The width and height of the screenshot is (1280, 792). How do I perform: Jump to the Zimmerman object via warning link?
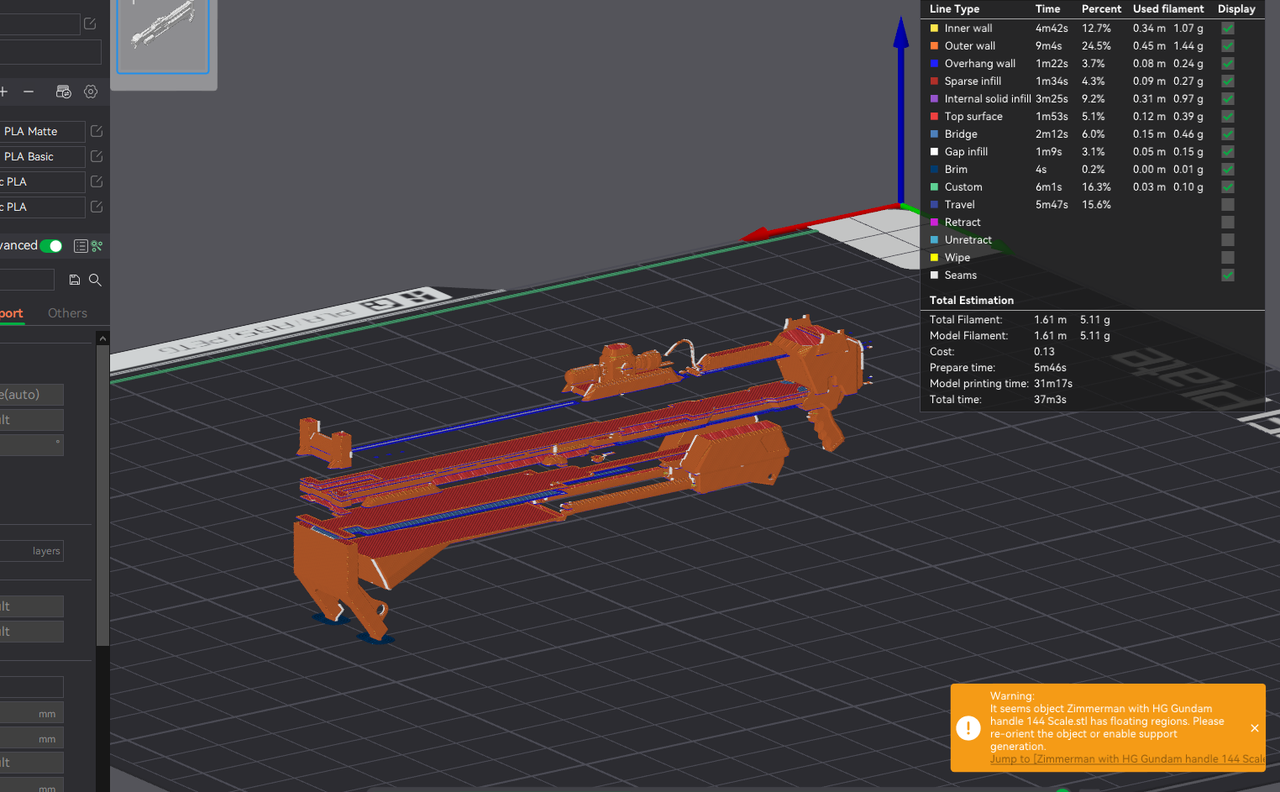click(x=1127, y=759)
